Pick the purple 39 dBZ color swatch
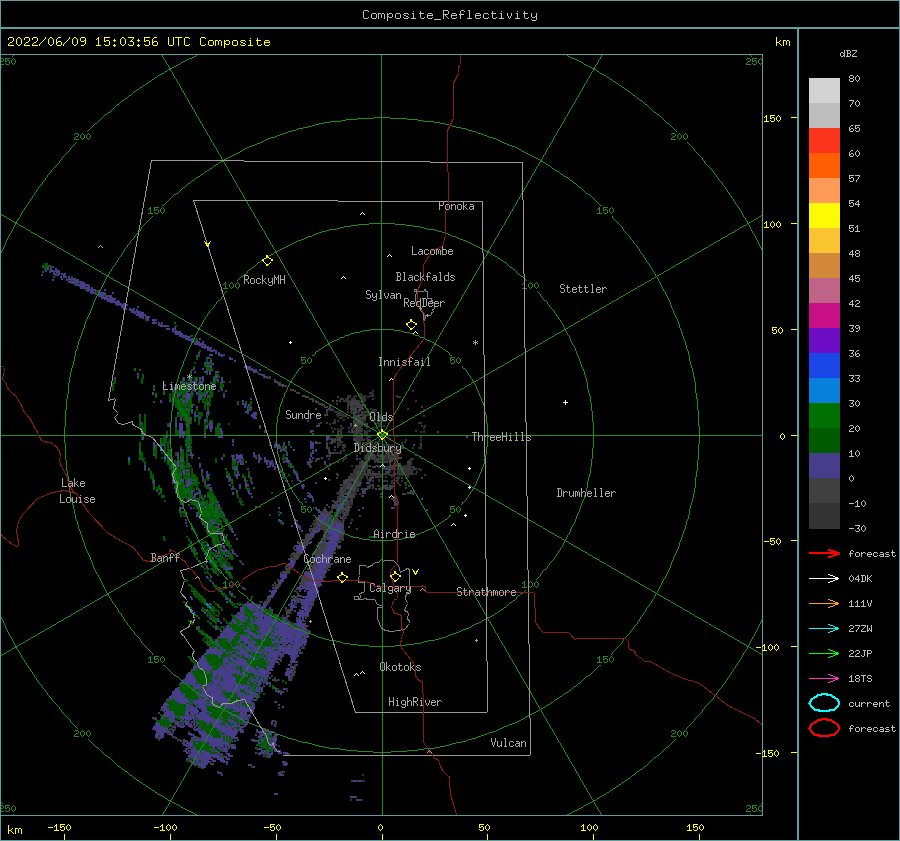The width and height of the screenshot is (900, 841). pos(824,340)
